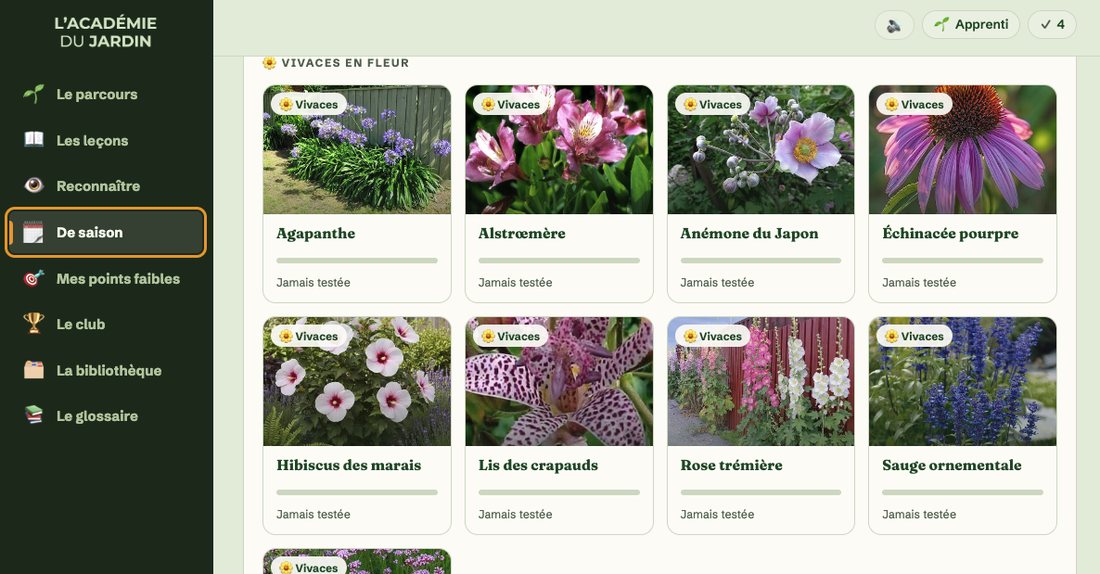Click the seedling icon beside Le parcours
The image size is (1100, 574).
point(34,94)
